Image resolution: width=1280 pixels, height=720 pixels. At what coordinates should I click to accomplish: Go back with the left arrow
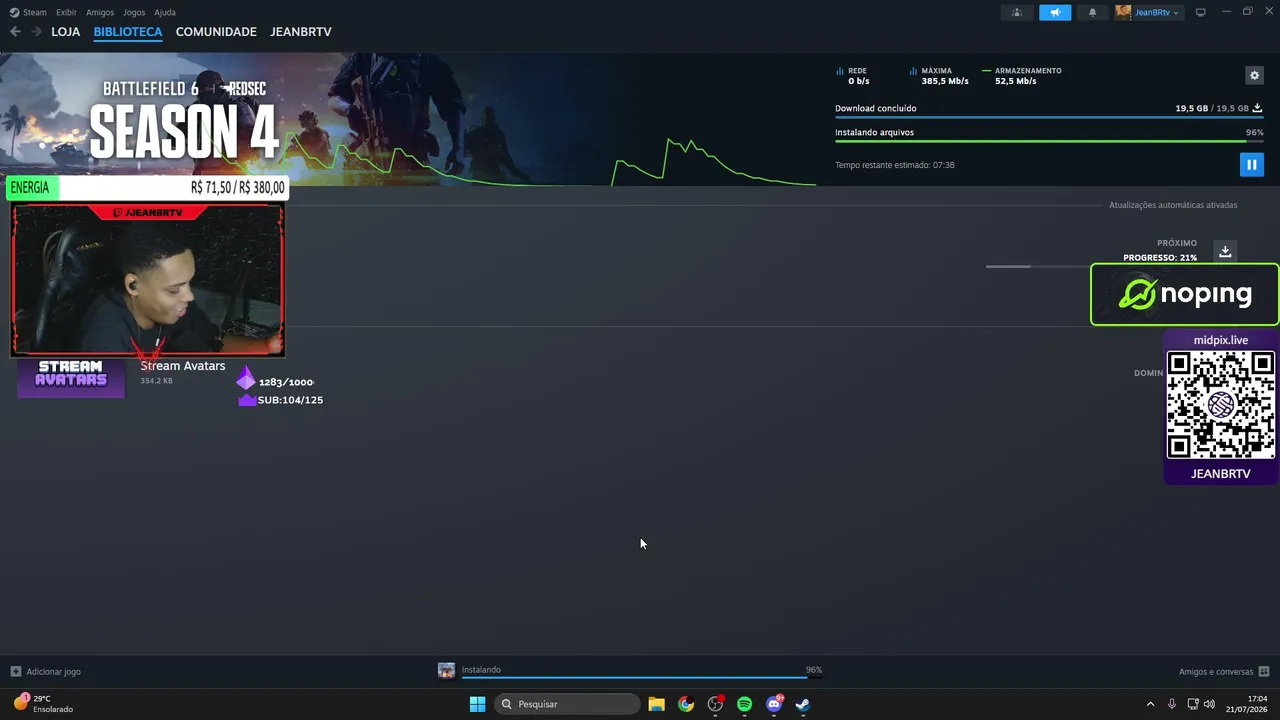pyautogui.click(x=15, y=32)
